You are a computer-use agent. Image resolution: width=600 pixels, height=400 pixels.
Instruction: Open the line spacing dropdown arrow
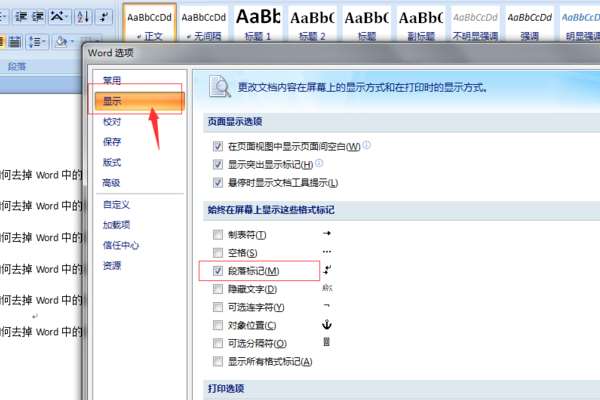pyautogui.click(x=44, y=42)
